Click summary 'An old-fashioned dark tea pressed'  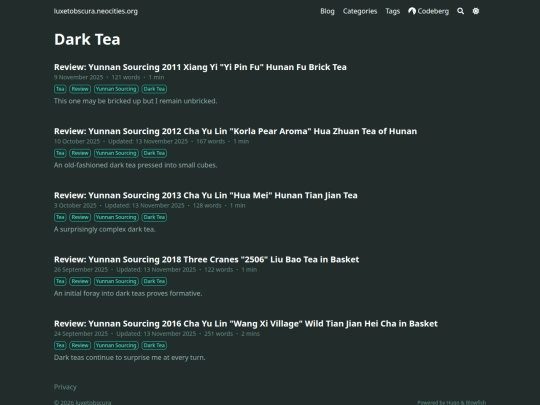(135, 165)
